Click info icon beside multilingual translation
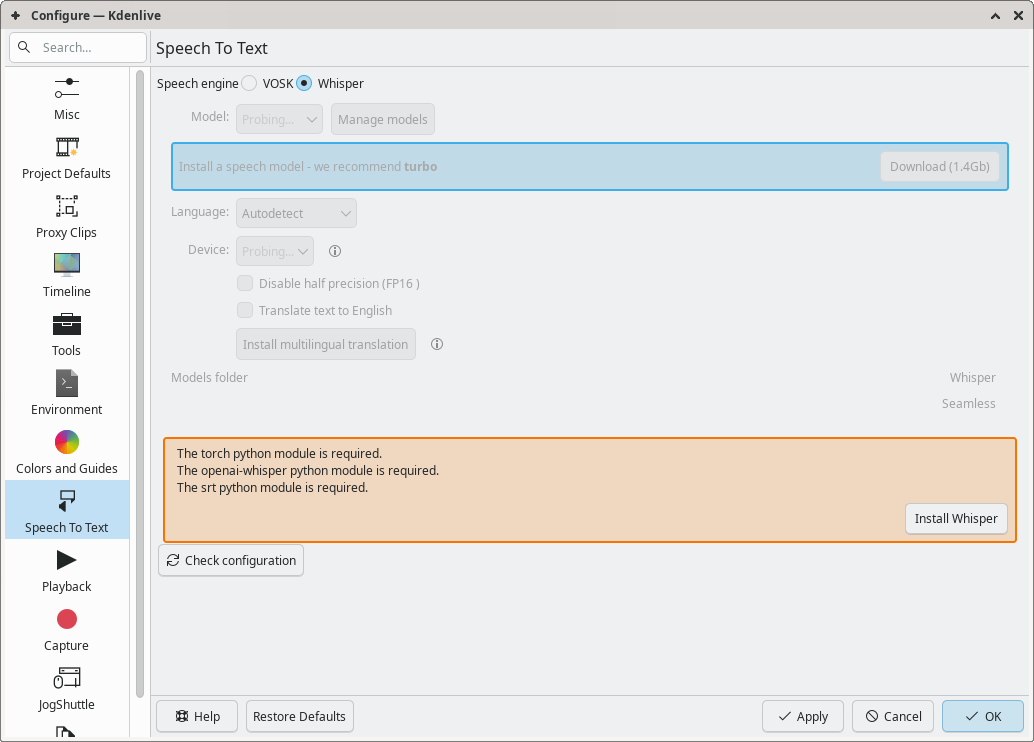The height and width of the screenshot is (742, 1034). [x=437, y=344]
